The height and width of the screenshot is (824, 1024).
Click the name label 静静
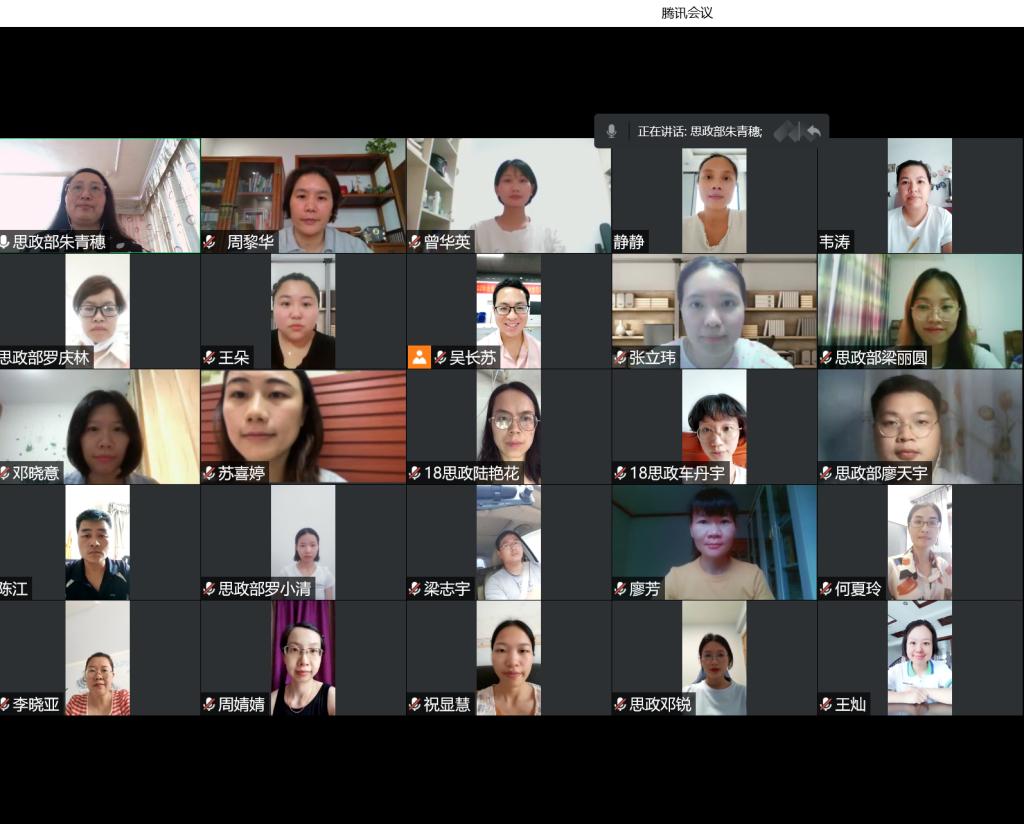[629, 242]
